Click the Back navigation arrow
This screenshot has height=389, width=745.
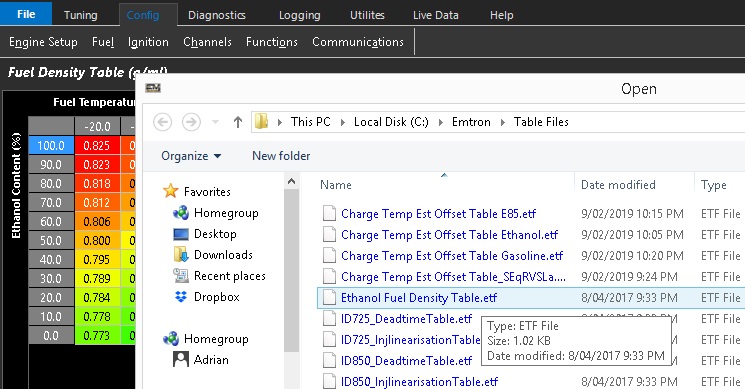(162, 122)
